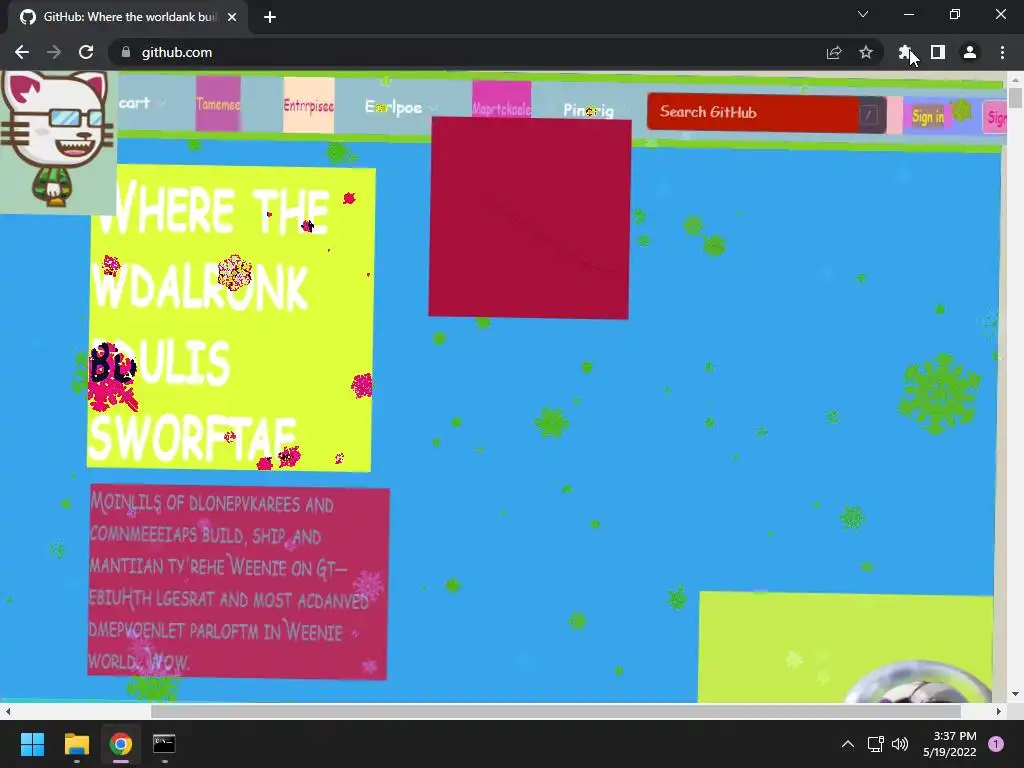Click the pink cut-off Sign up button
This screenshot has height=768, width=1024.
(995, 118)
